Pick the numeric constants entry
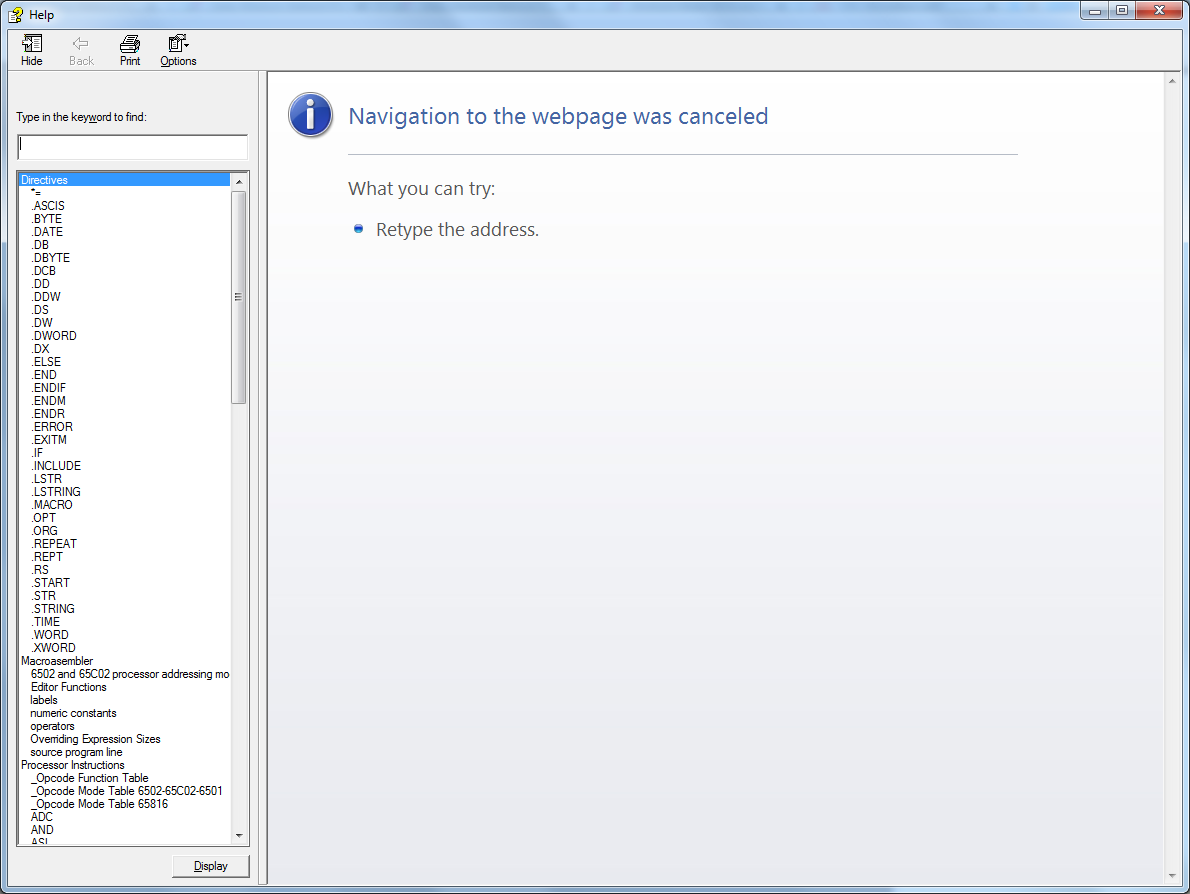The width and height of the screenshot is (1190, 894). tap(73, 713)
